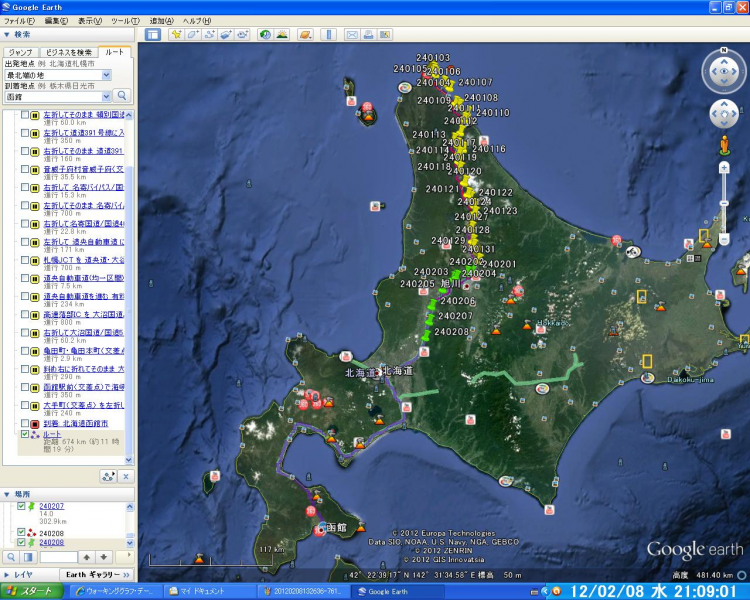Click the Street View pegman icon
The width and height of the screenshot is (750, 600).
(724, 145)
